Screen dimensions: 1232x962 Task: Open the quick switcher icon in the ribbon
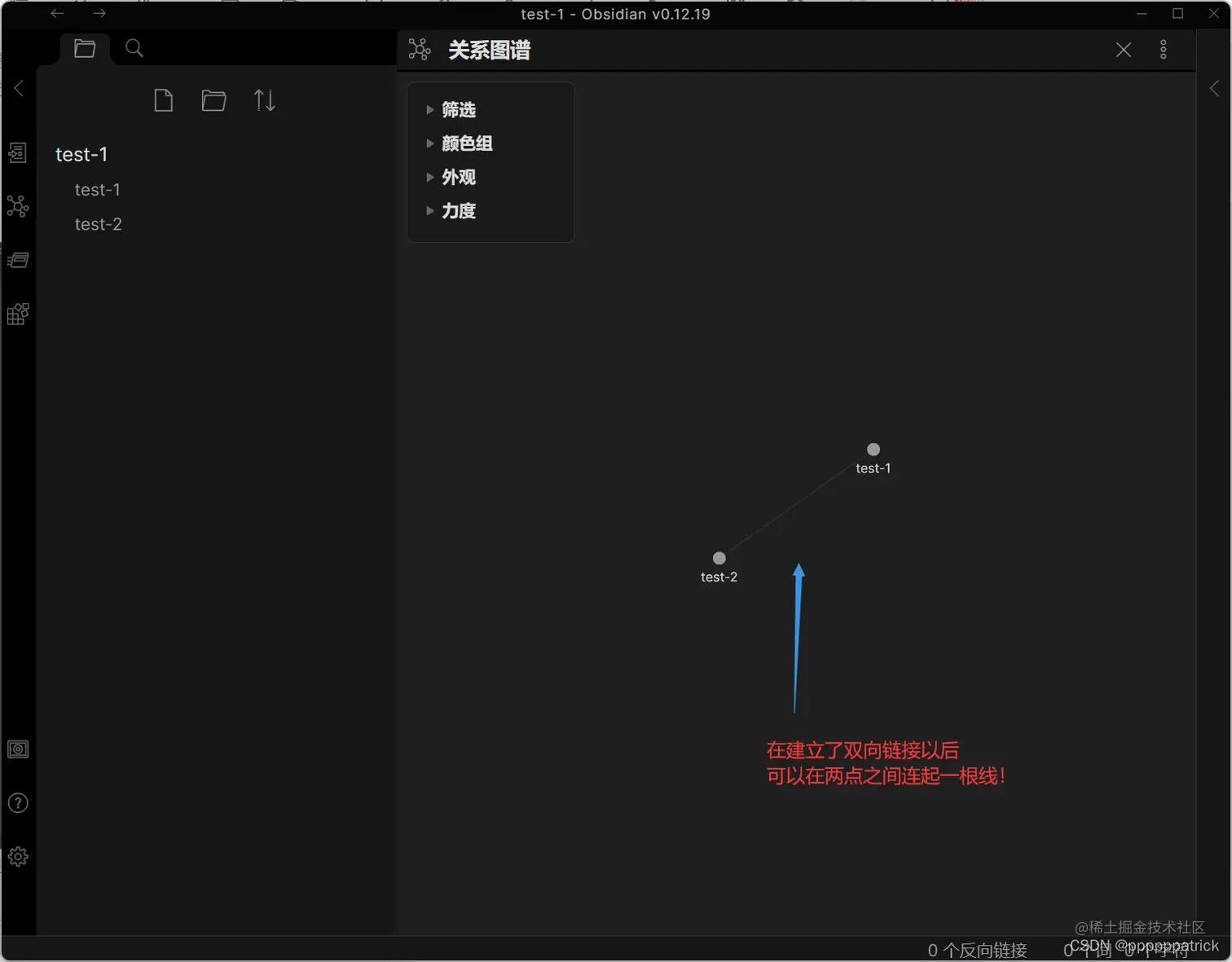pos(18,152)
